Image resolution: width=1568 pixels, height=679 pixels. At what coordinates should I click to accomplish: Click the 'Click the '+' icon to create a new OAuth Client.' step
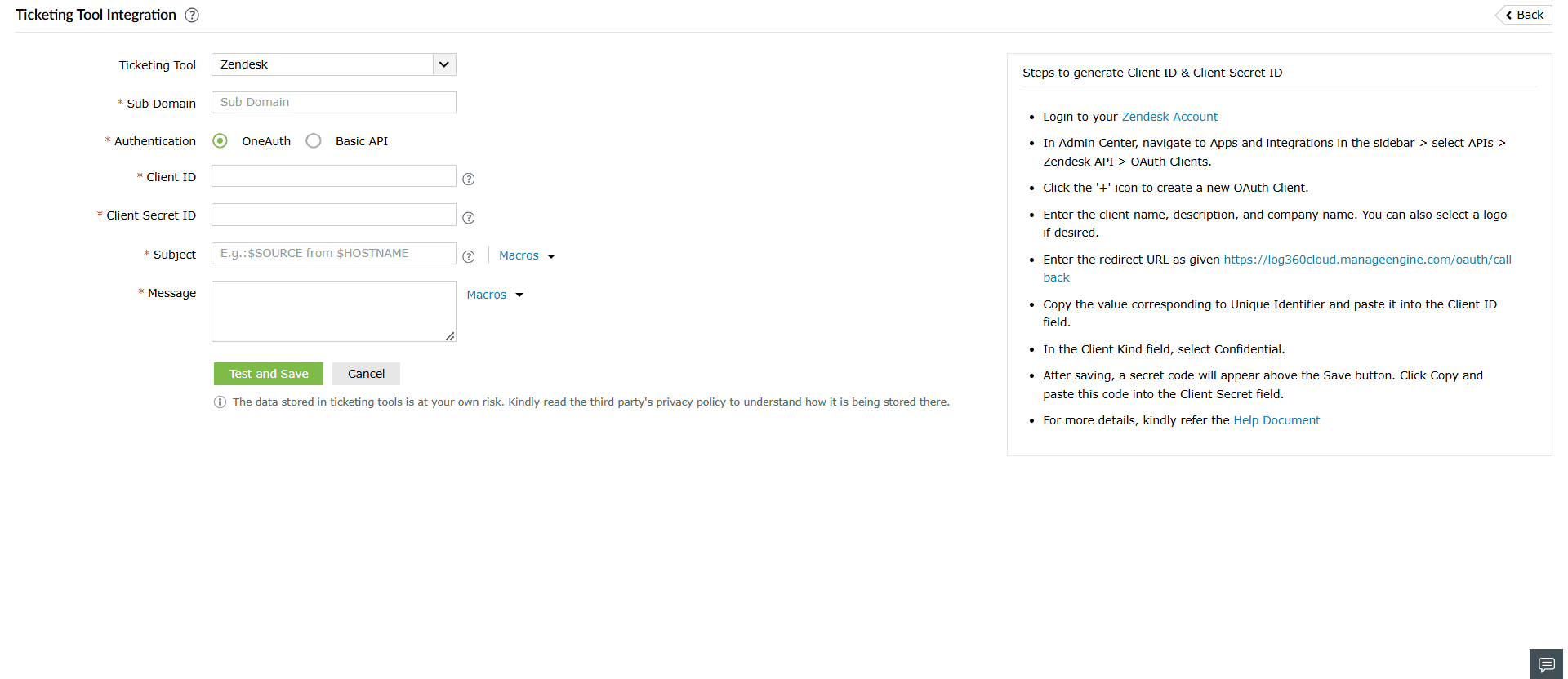1175,188
